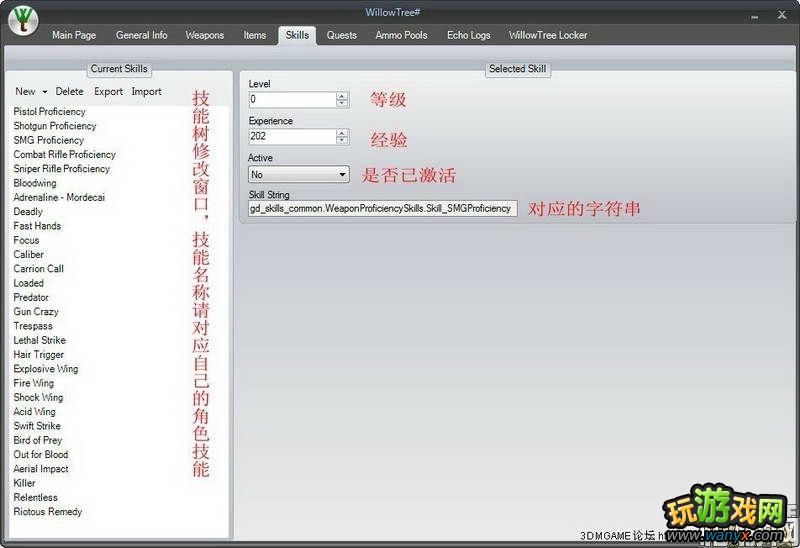Image resolution: width=800 pixels, height=548 pixels.
Task: Select the Trespass skill
Action: click(33, 326)
